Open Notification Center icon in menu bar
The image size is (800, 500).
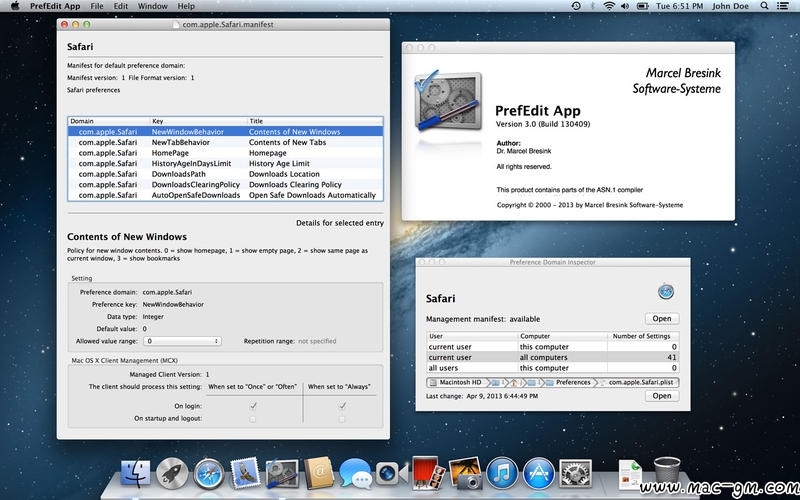tap(782, 6)
